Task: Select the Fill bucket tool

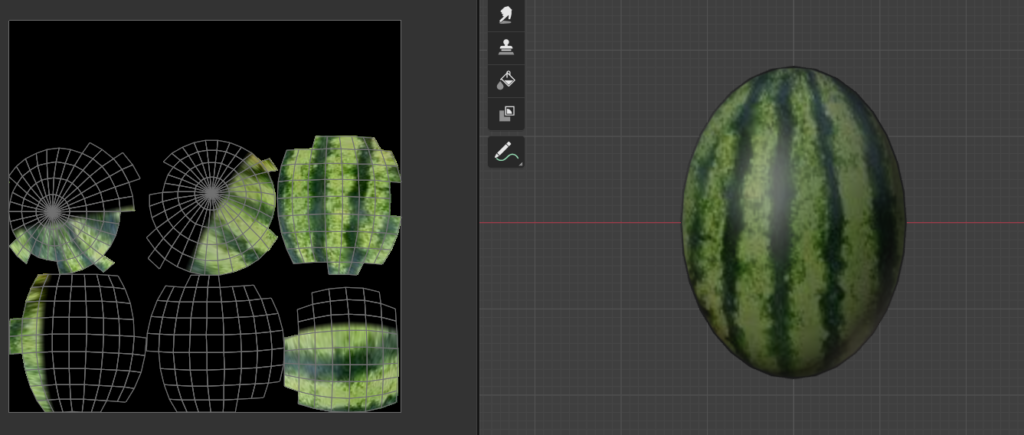Action: pos(506,81)
